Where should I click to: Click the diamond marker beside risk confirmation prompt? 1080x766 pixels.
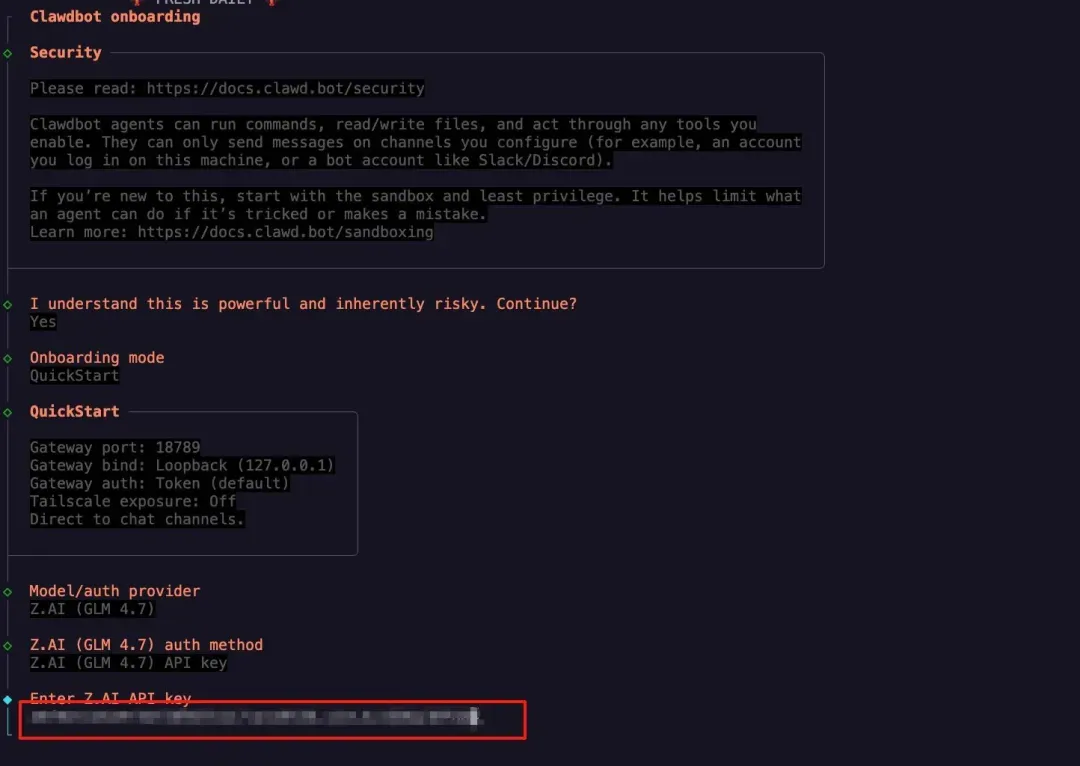(8, 304)
